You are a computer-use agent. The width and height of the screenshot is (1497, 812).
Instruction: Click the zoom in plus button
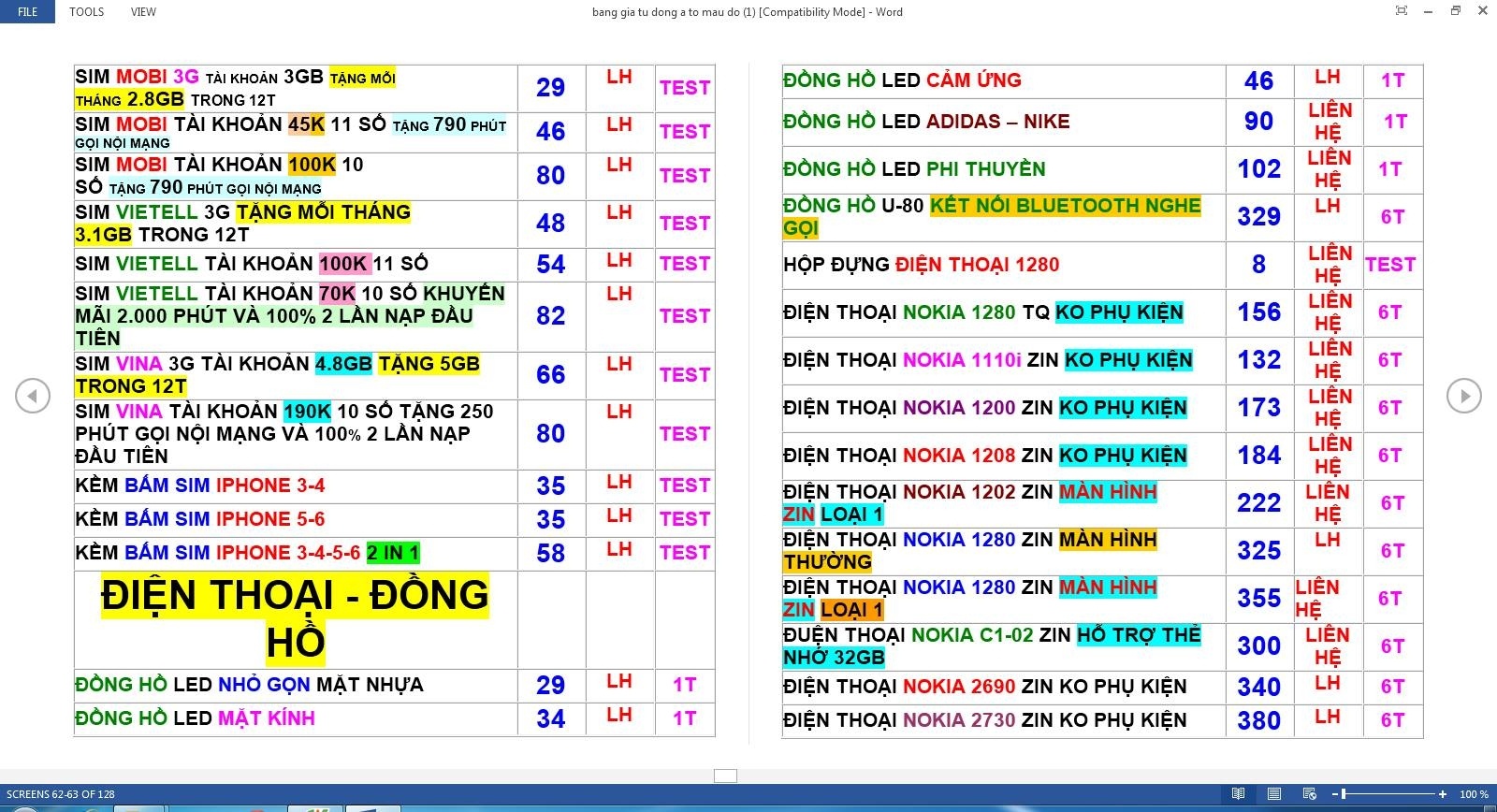tap(1443, 794)
